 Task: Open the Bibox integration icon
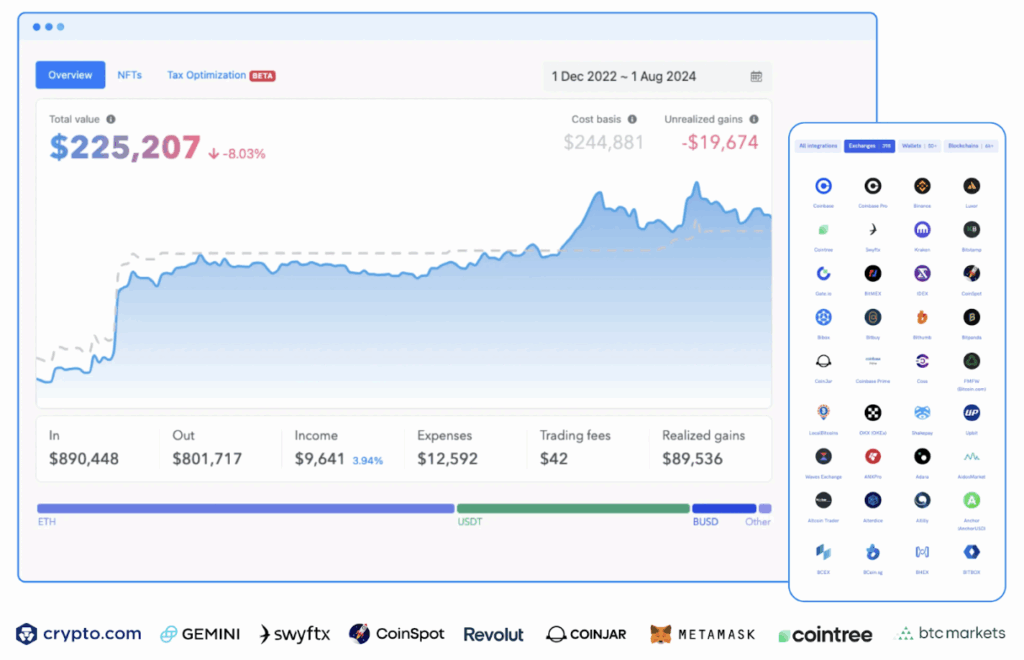click(823, 317)
